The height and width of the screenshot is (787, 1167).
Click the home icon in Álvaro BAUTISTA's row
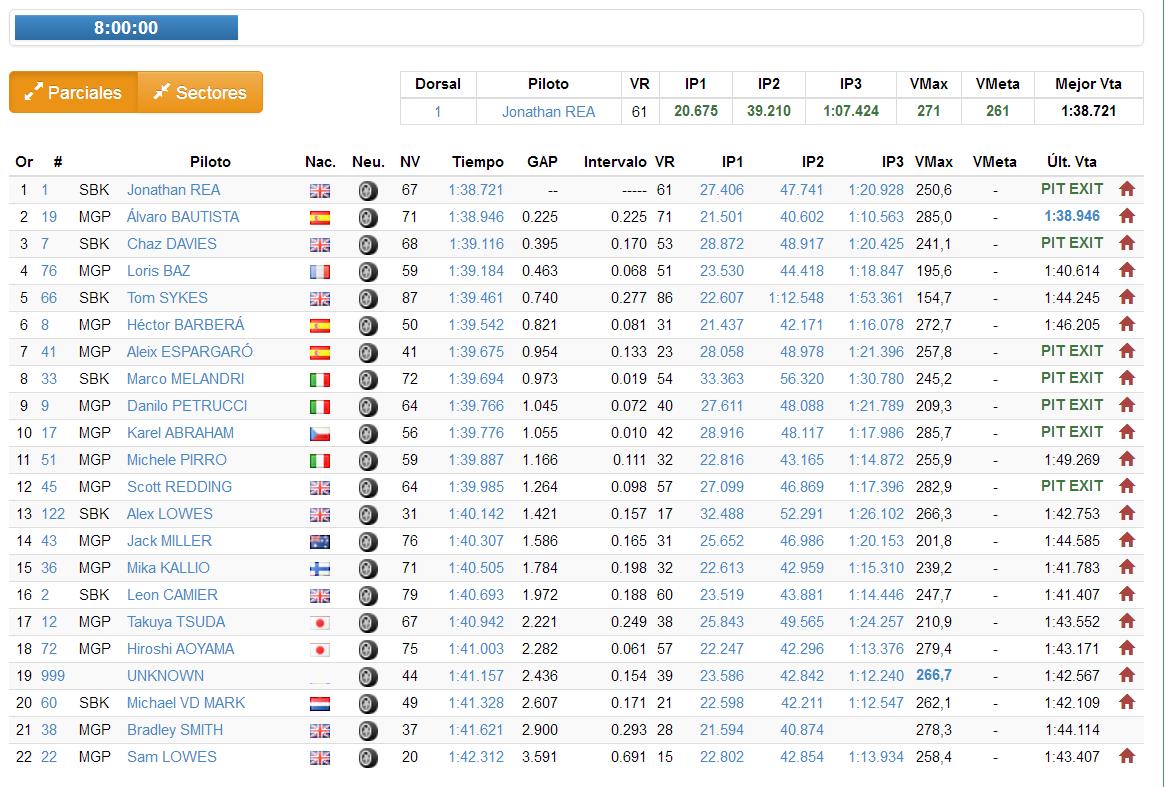(x=1127, y=216)
